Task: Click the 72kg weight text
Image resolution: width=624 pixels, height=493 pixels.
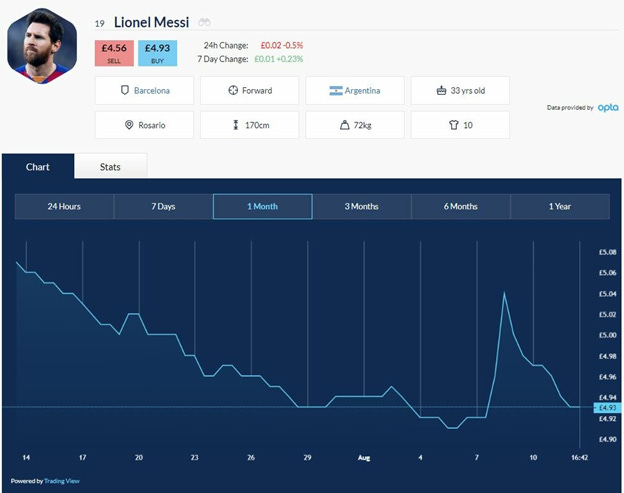Action: tap(363, 125)
